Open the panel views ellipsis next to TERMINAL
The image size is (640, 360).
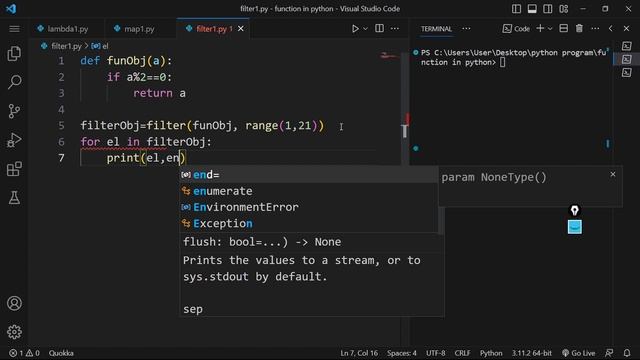(x=466, y=29)
